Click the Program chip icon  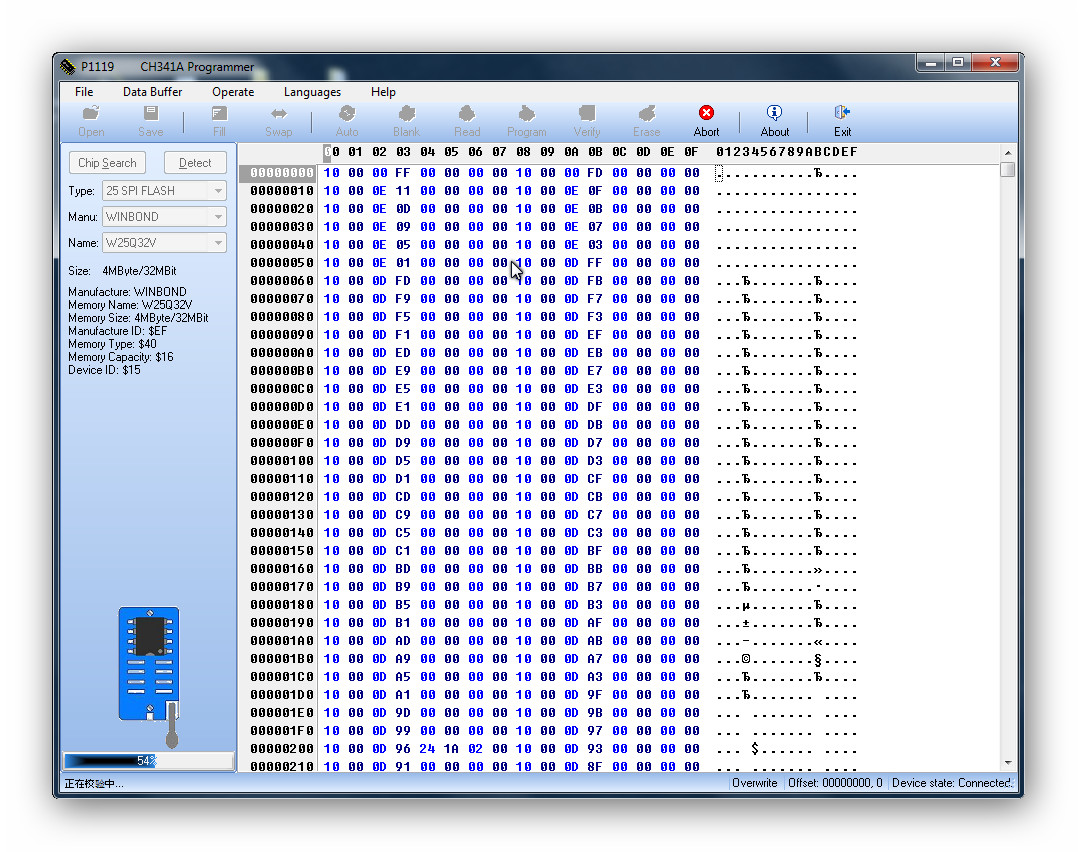(x=526, y=114)
